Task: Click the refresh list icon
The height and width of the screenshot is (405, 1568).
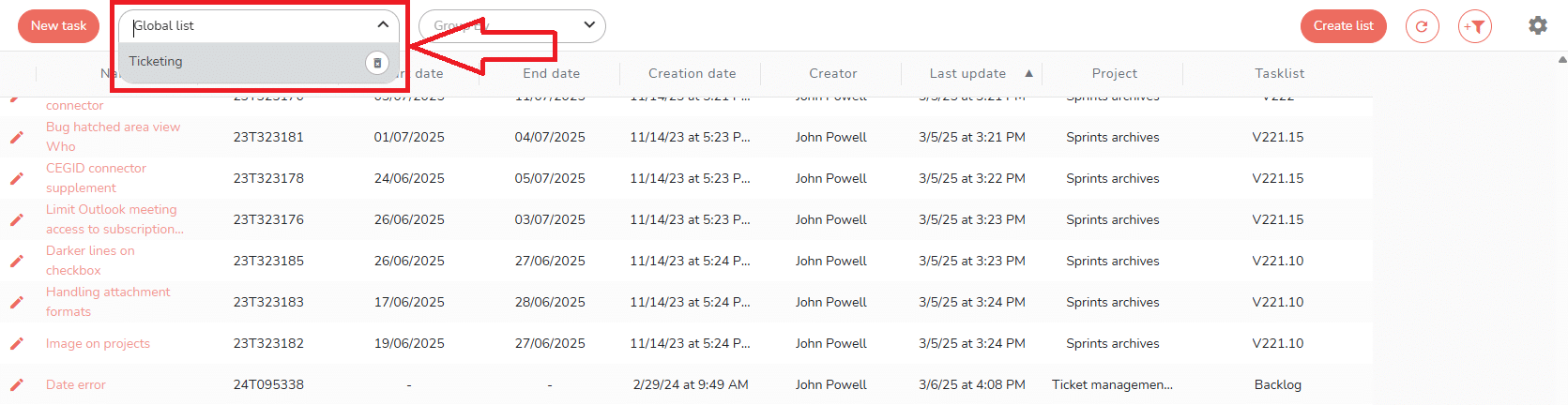Action: [1422, 26]
